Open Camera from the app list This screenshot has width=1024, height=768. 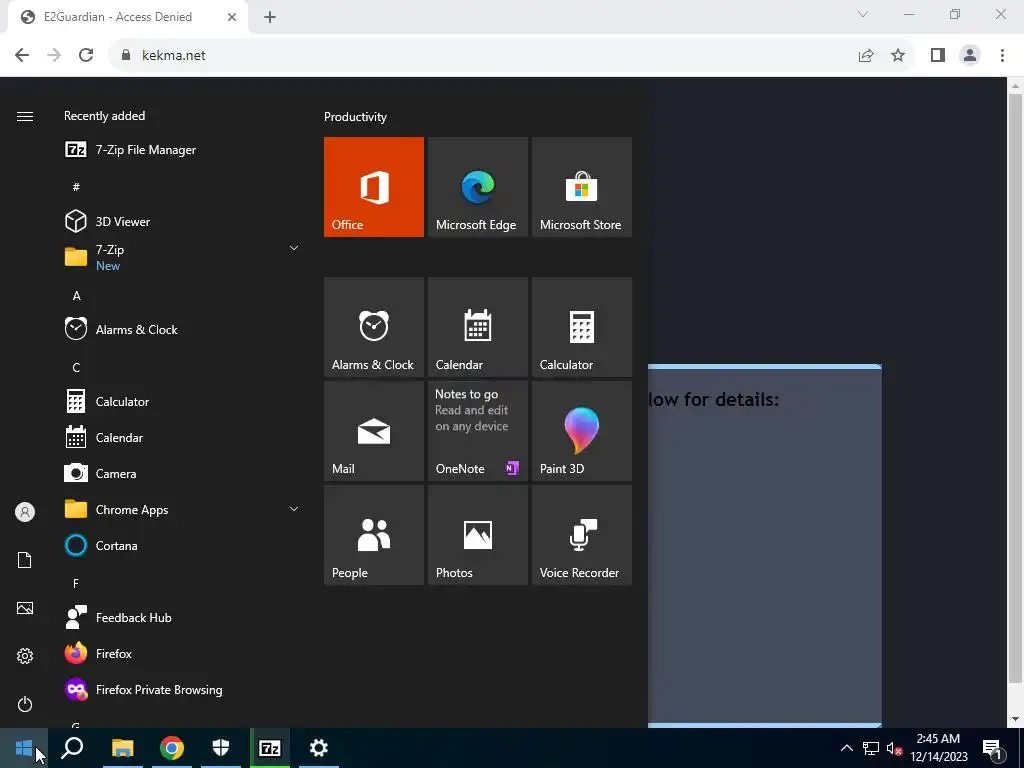click(183, 473)
